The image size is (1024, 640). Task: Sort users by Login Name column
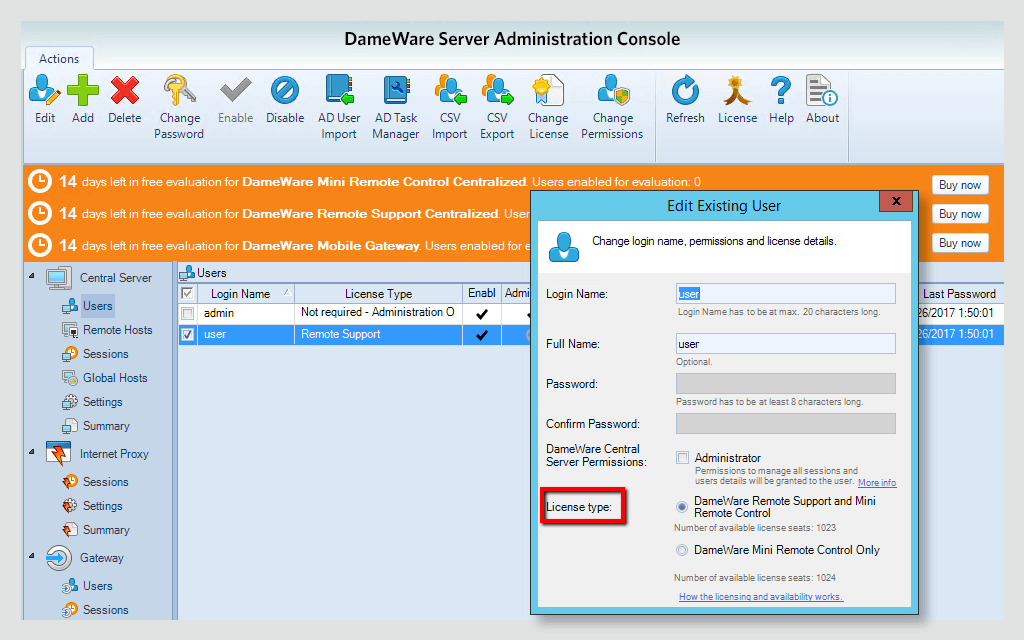point(240,294)
